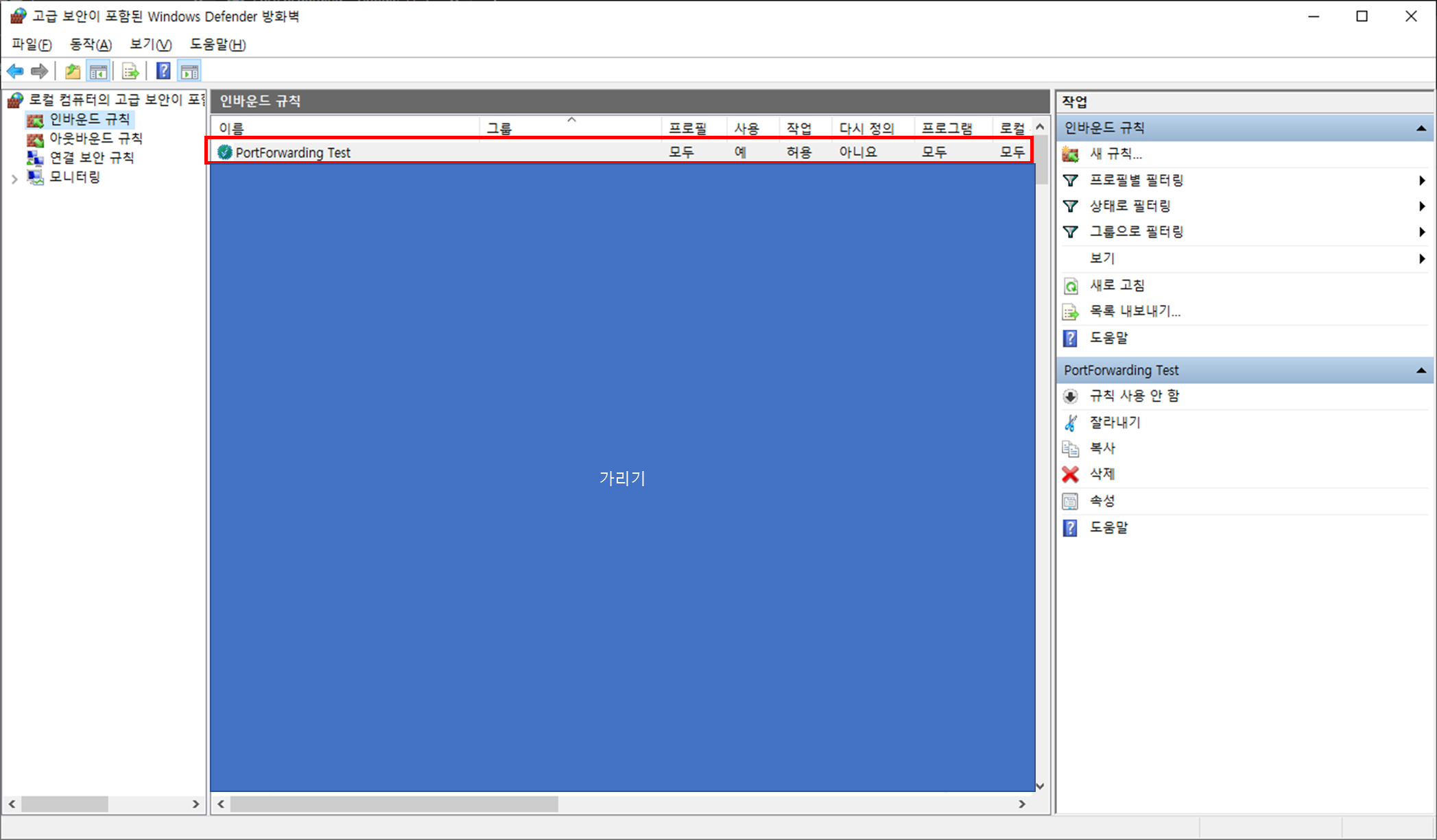This screenshot has height=840, width=1437.
Task: Click the blue help toolbar icon
Action: pos(163,71)
